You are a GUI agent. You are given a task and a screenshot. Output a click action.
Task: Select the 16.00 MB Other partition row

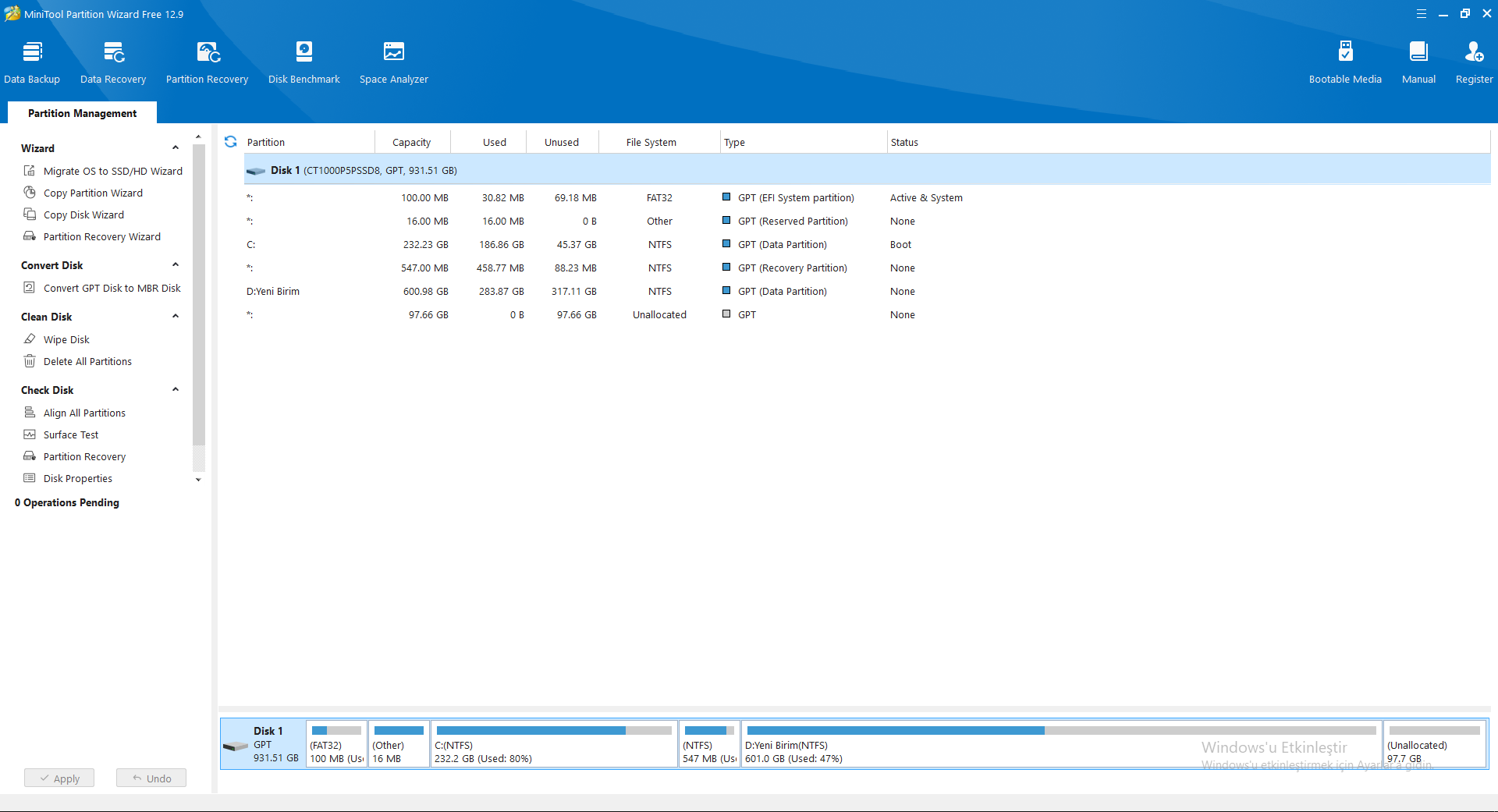coord(867,221)
